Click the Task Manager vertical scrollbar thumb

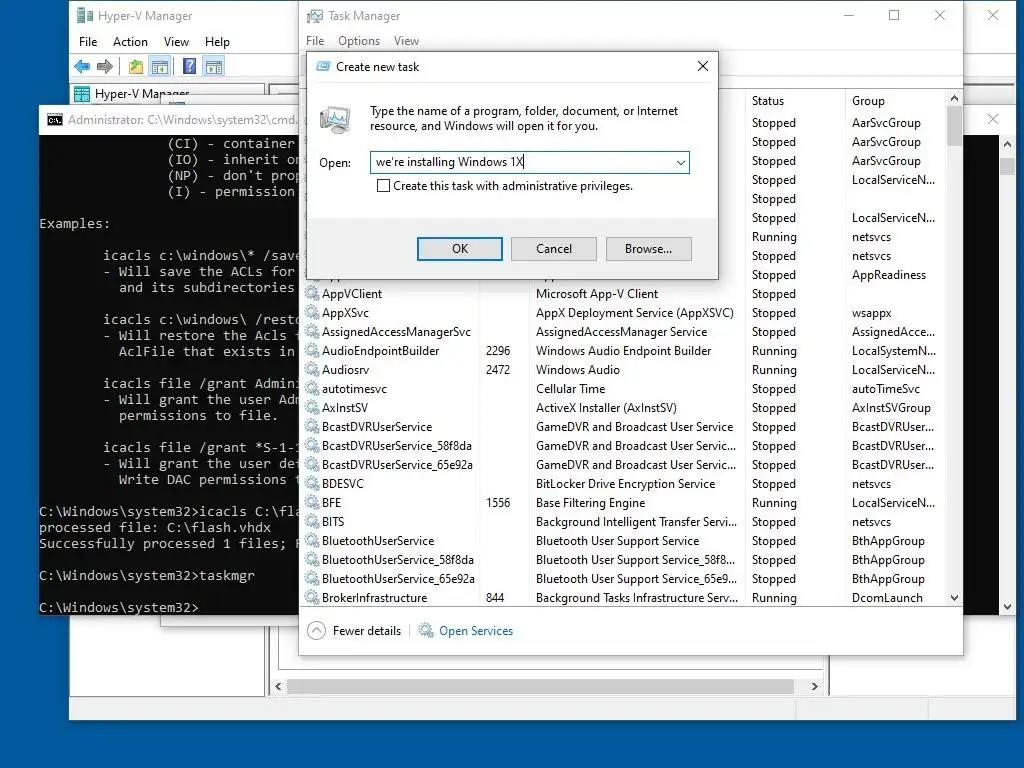[x=954, y=125]
